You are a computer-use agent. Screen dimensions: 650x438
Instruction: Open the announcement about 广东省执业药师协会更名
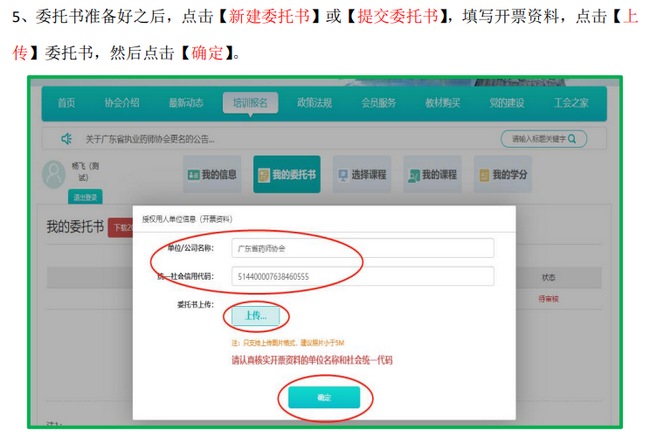165,139
